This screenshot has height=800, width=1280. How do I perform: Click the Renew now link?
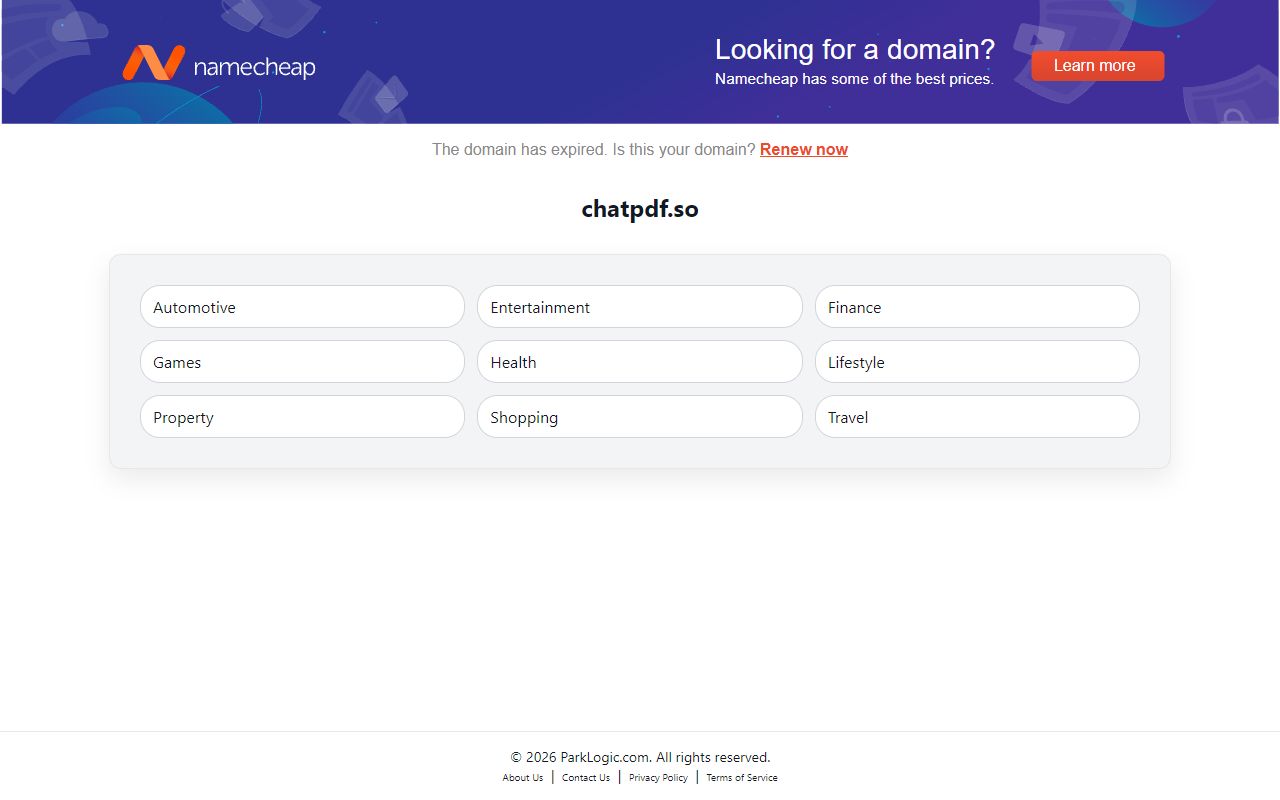pos(804,149)
